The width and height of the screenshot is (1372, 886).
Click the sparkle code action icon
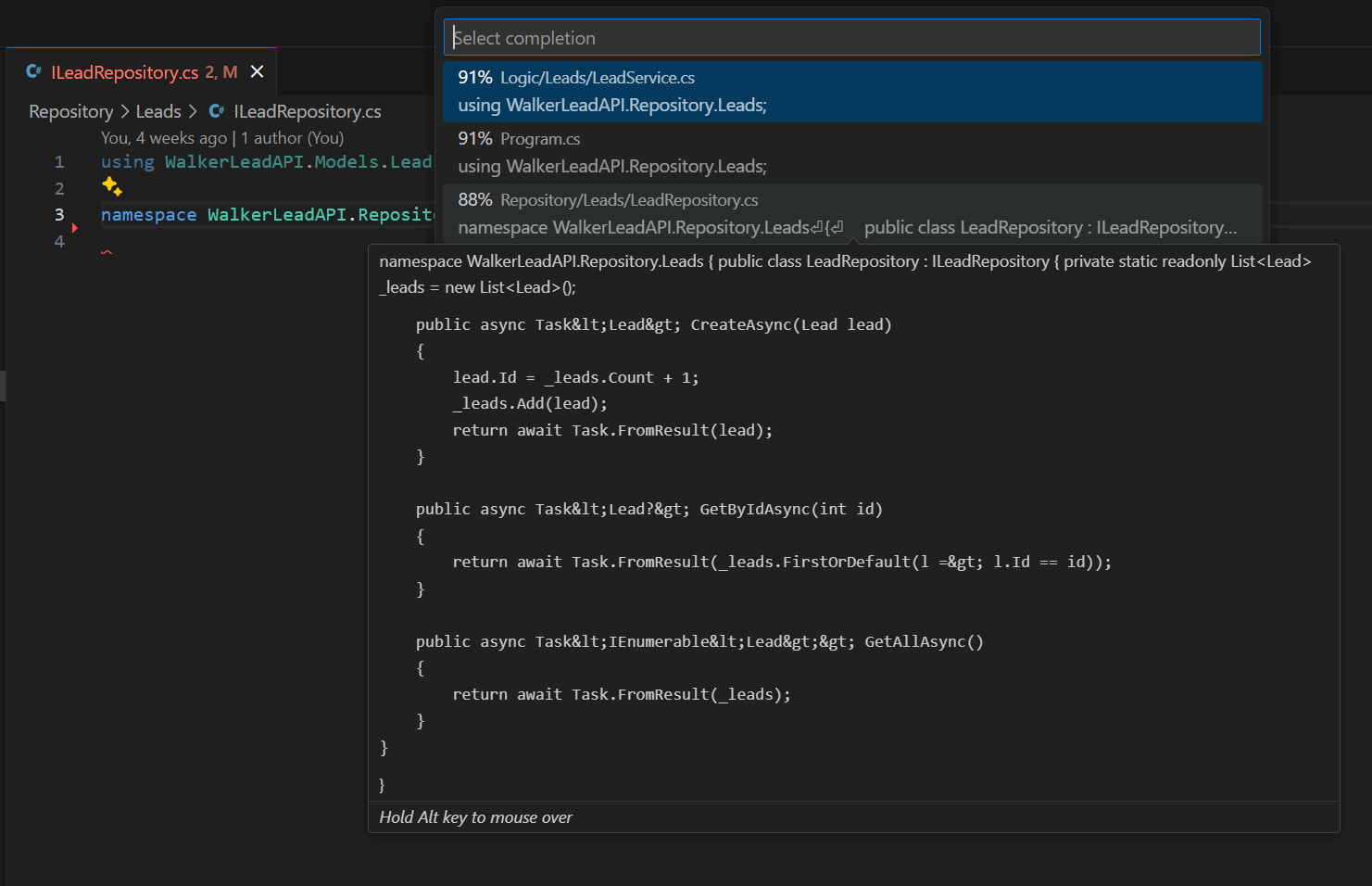[112, 186]
